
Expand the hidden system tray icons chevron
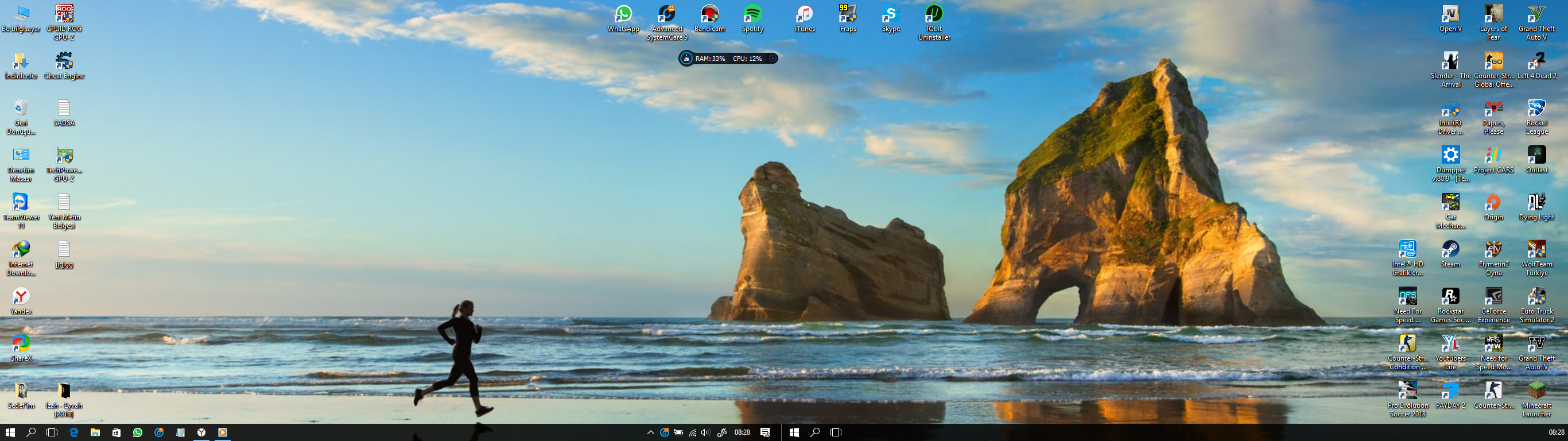(x=651, y=432)
